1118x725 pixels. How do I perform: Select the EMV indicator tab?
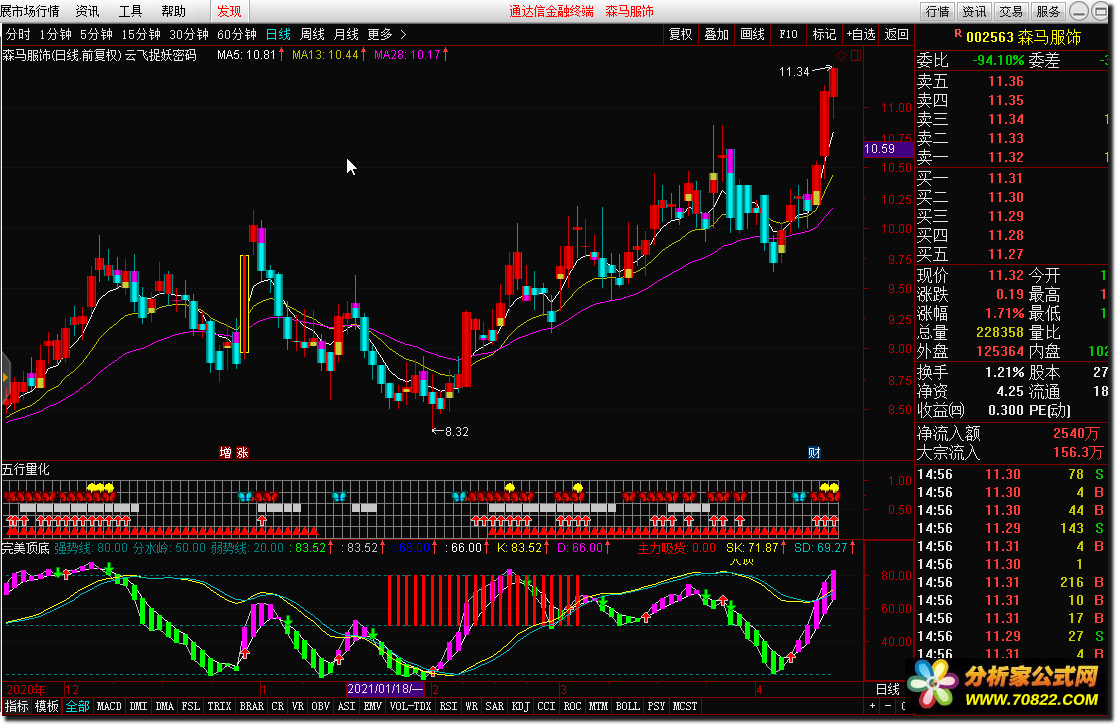[x=373, y=706]
